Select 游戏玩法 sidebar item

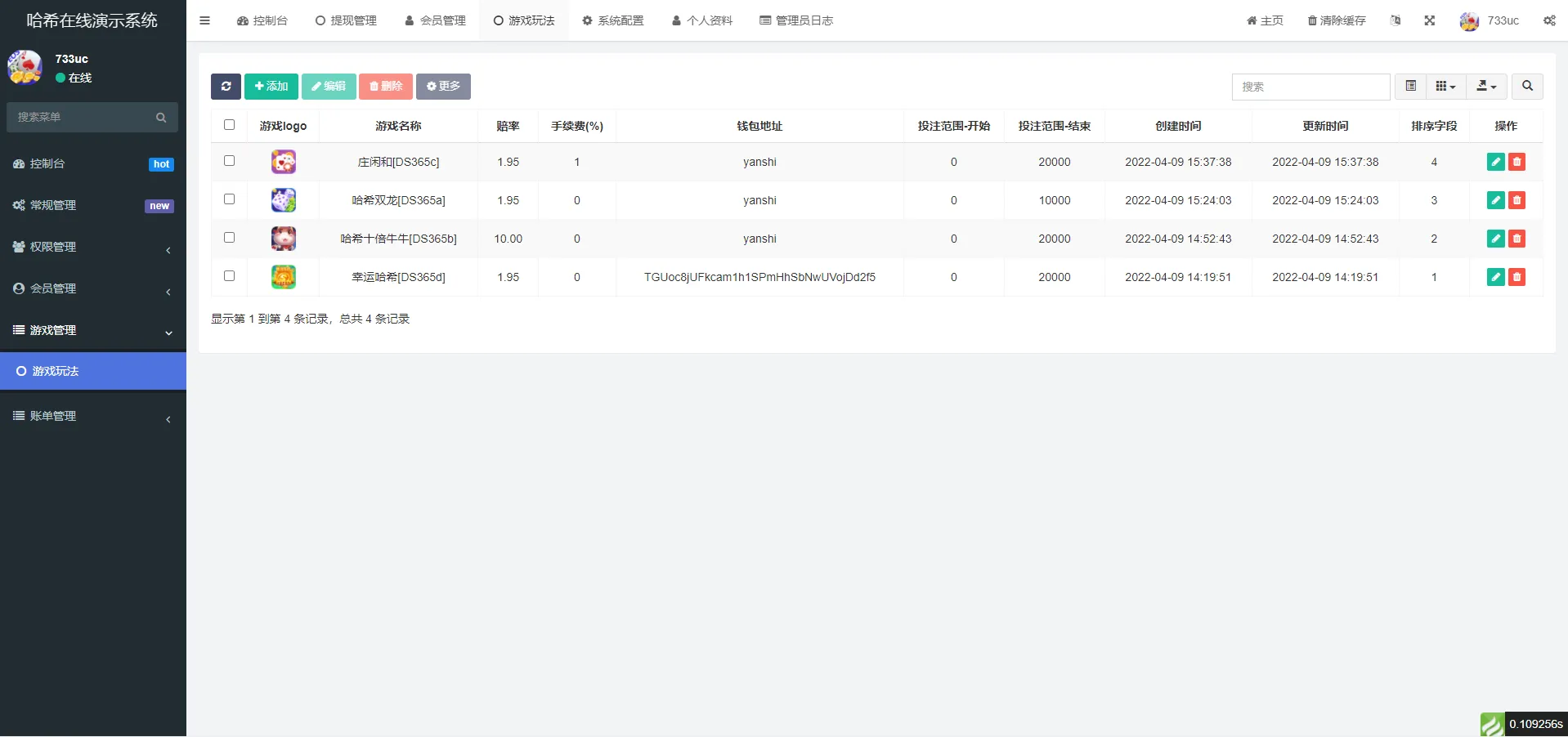tap(93, 371)
